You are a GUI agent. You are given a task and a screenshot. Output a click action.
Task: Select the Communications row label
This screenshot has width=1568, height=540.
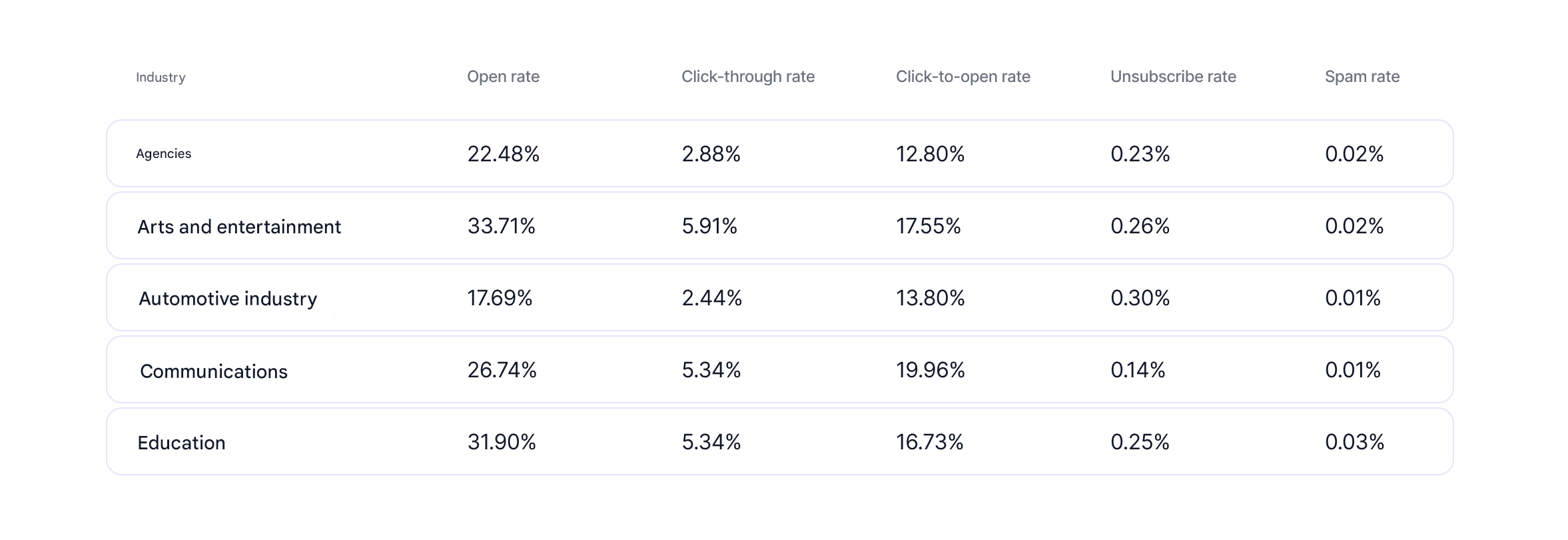(x=214, y=371)
